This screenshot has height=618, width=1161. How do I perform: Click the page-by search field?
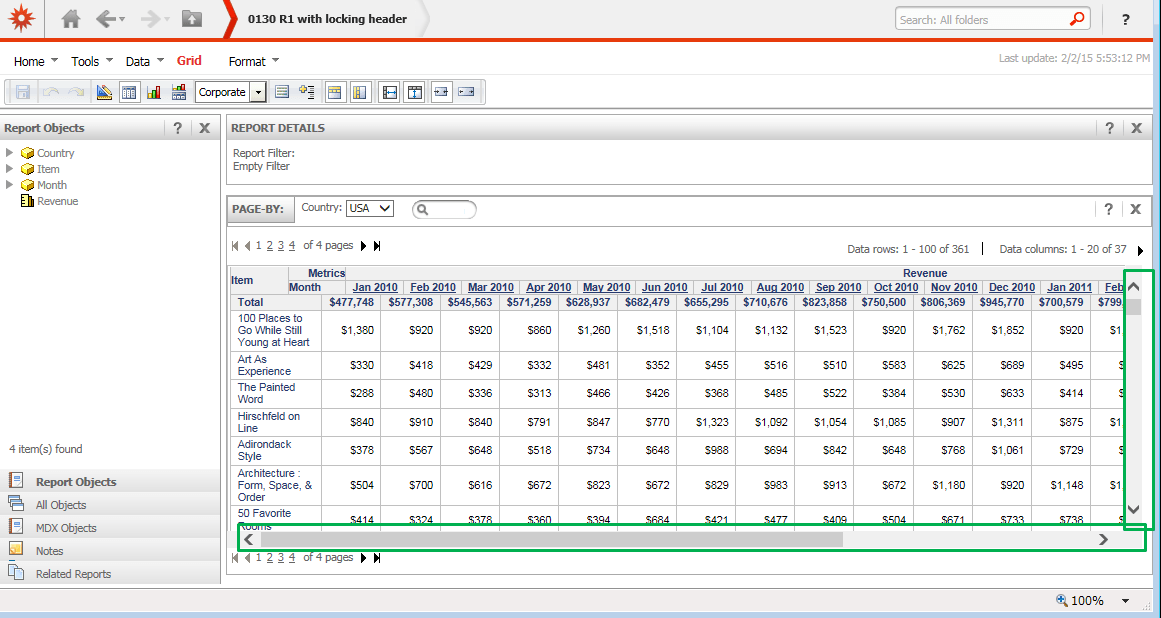pos(444,209)
